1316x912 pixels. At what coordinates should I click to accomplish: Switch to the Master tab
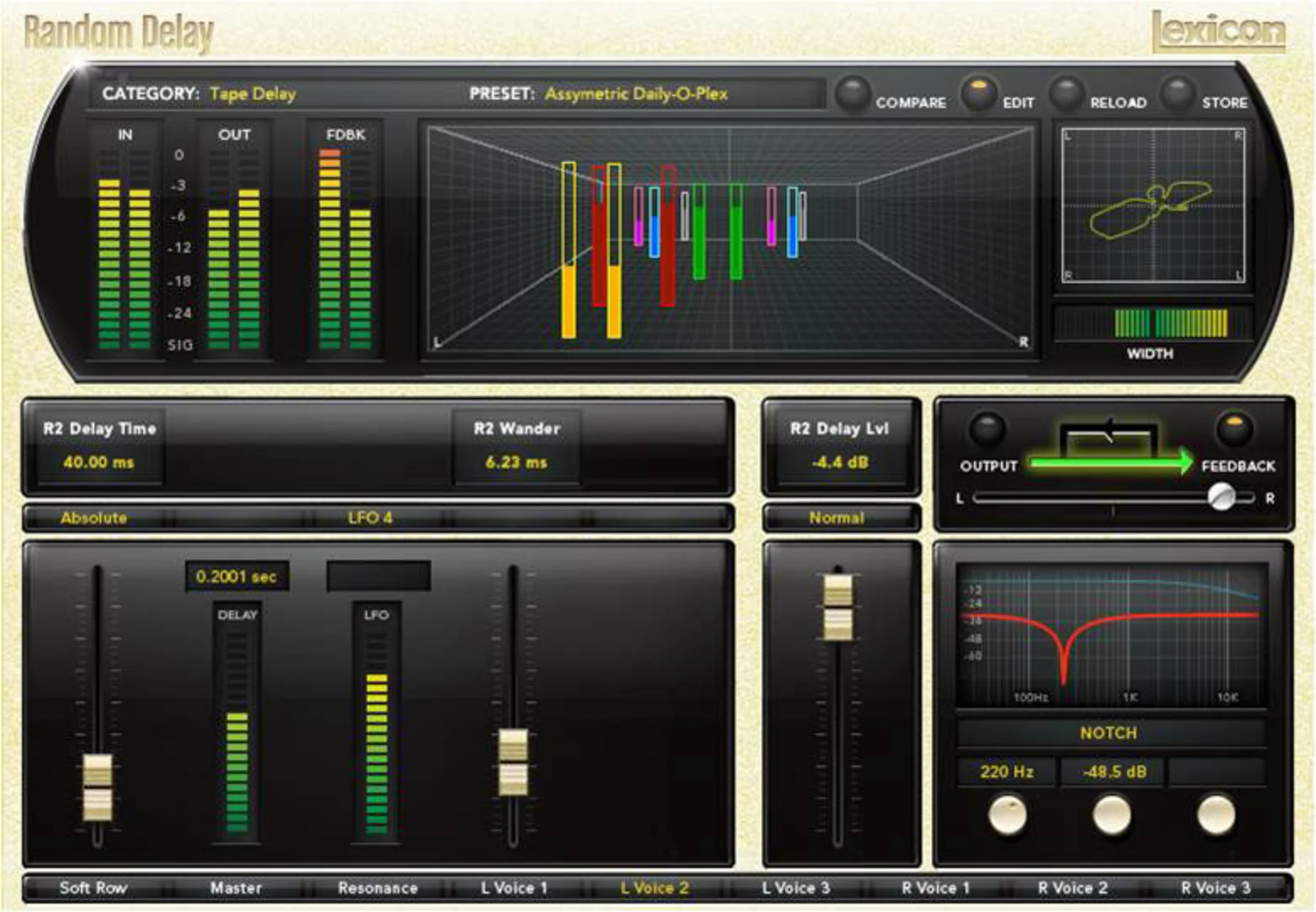tap(236, 888)
